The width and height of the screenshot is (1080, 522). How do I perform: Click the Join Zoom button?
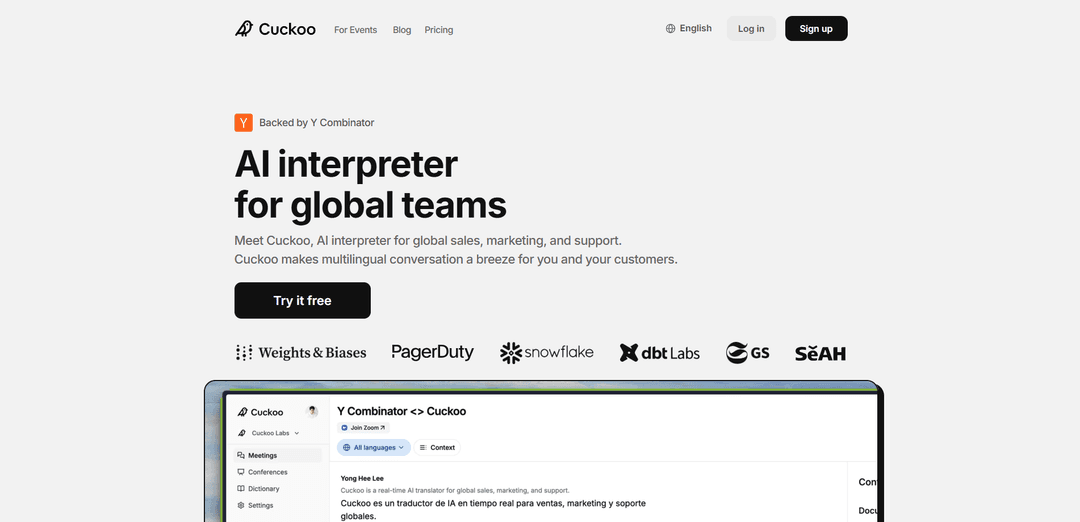(x=363, y=428)
